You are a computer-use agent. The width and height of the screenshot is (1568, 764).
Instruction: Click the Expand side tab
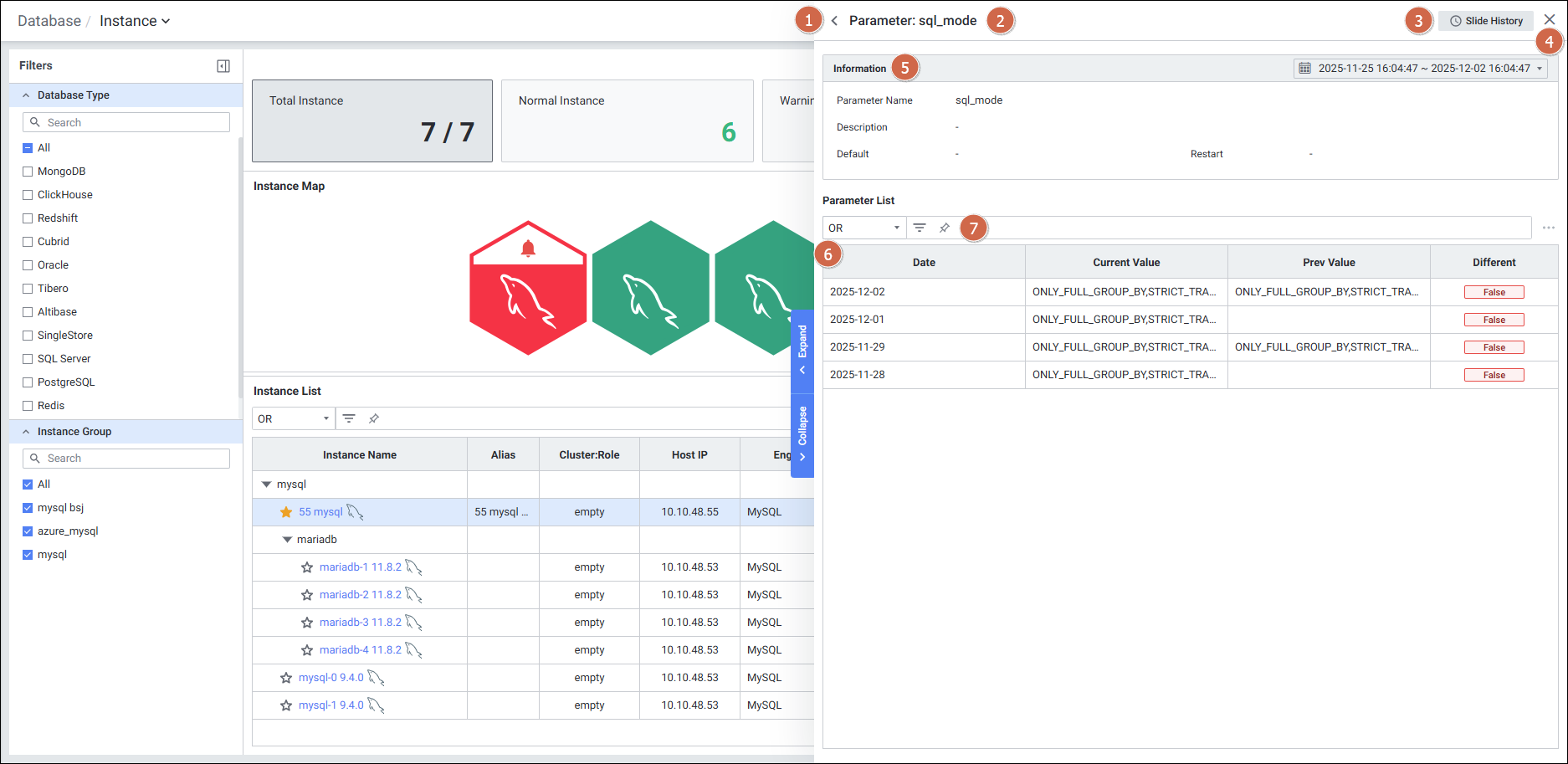[802, 351]
